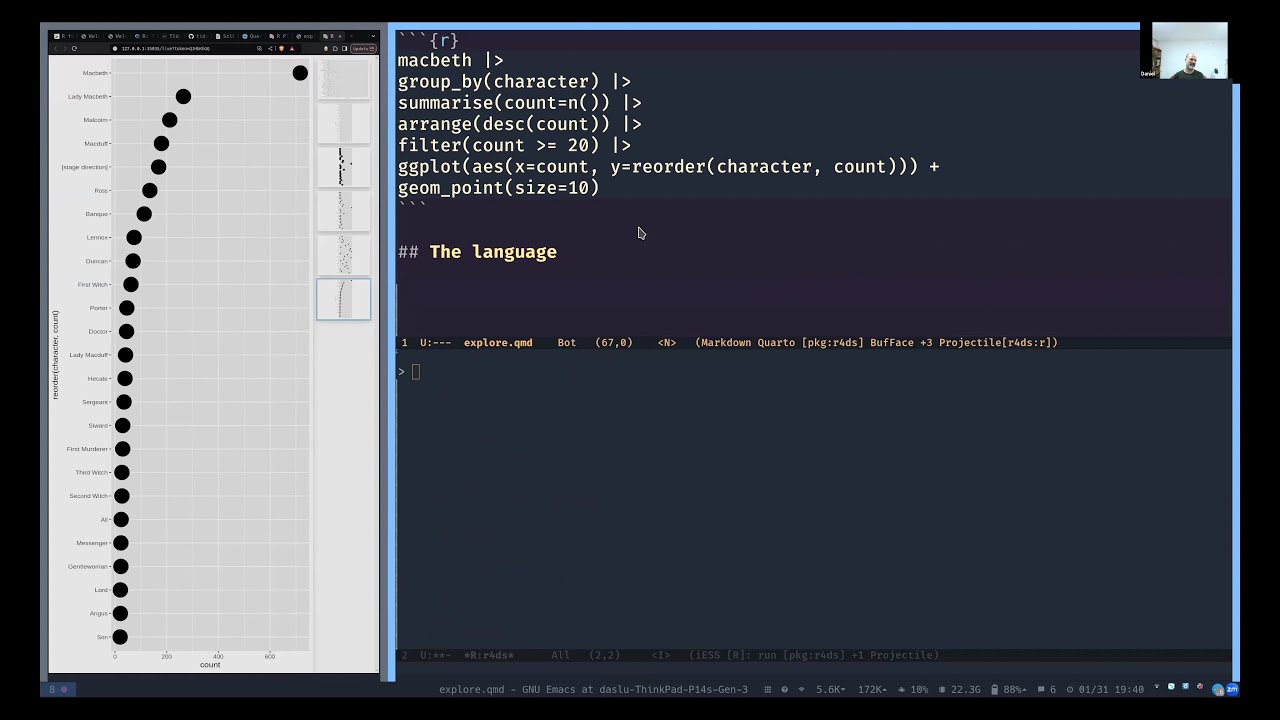Open the notifications icon showing 6
This screenshot has height=720, width=1280.
point(1047,689)
